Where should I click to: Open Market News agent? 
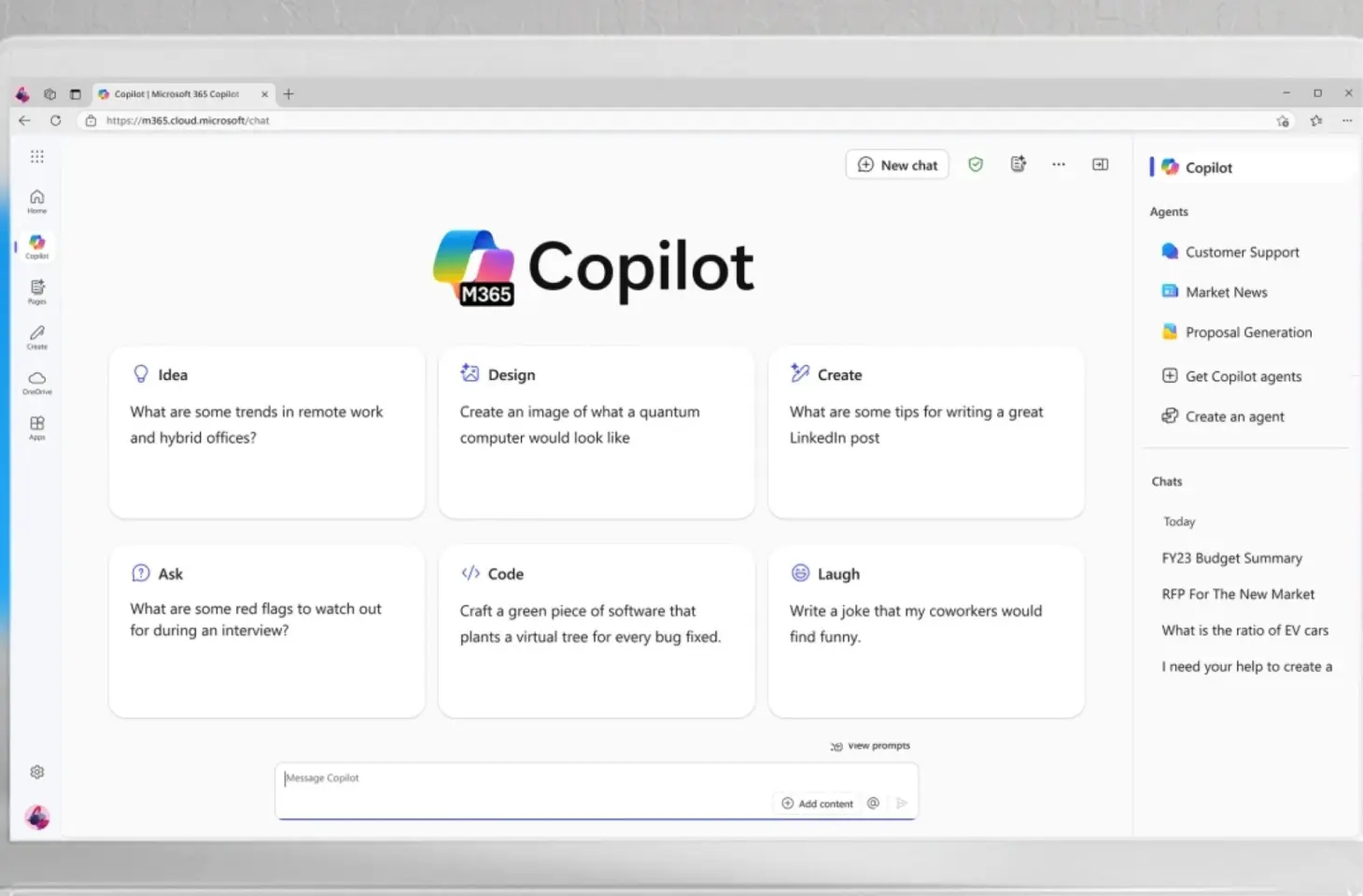pos(1215,292)
